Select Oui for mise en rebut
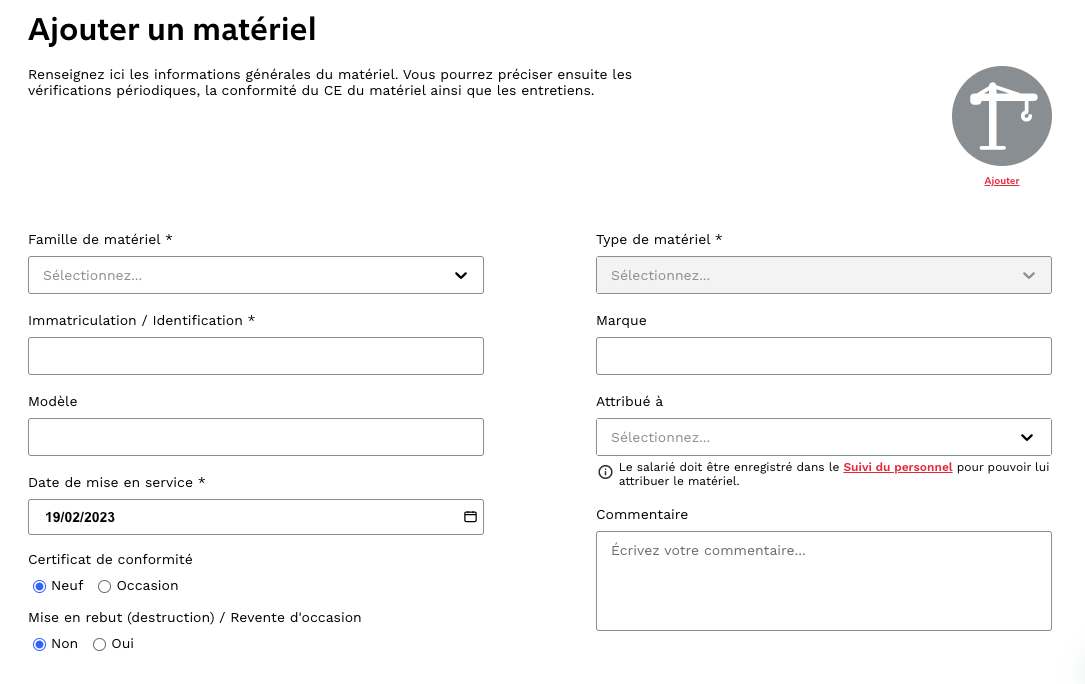Image resolution: width=1085 pixels, height=684 pixels. click(x=99, y=645)
